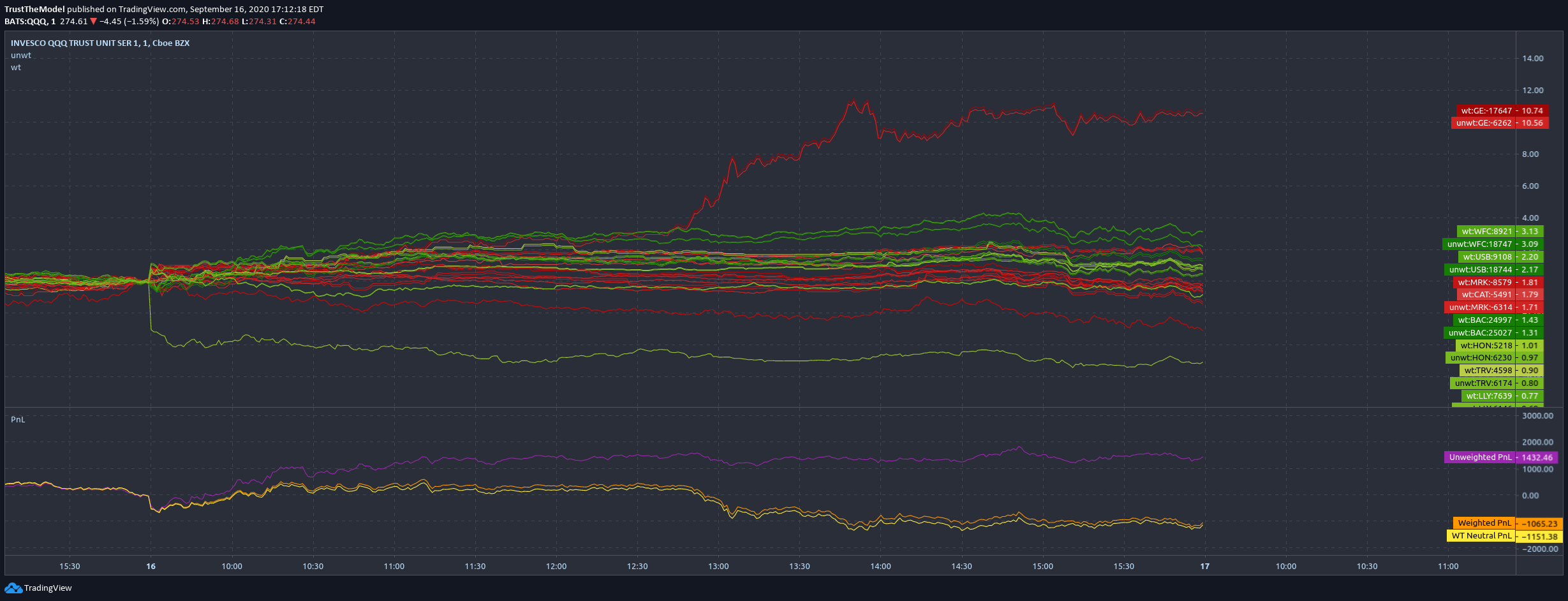Click the unwt:USB:18744 price label
1568x601 pixels.
(x=1480, y=270)
